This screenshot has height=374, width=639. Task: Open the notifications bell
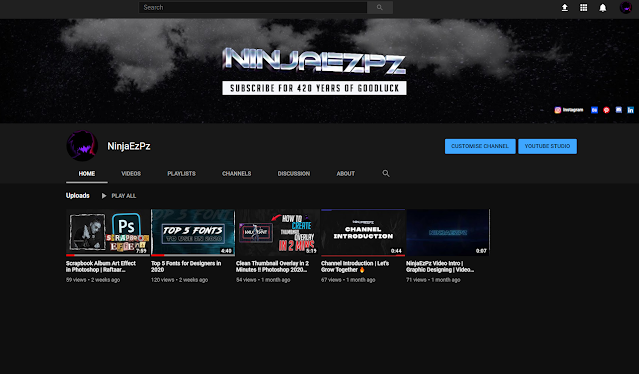tap(603, 7)
